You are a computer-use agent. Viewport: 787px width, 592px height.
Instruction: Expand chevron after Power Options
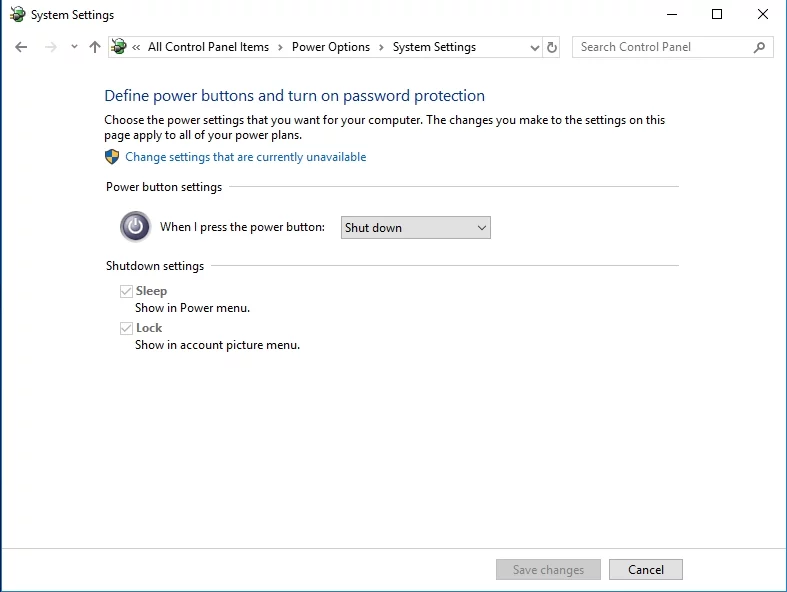[381, 47]
